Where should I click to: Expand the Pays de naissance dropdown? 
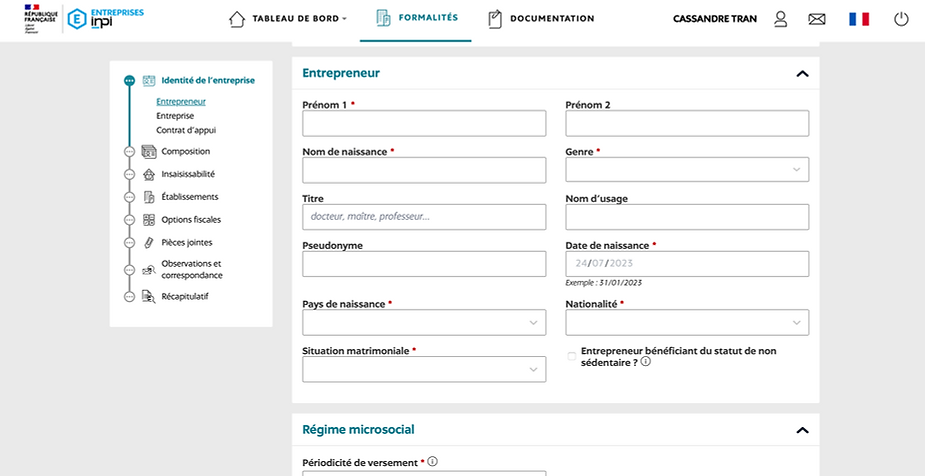click(x=424, y=323)
